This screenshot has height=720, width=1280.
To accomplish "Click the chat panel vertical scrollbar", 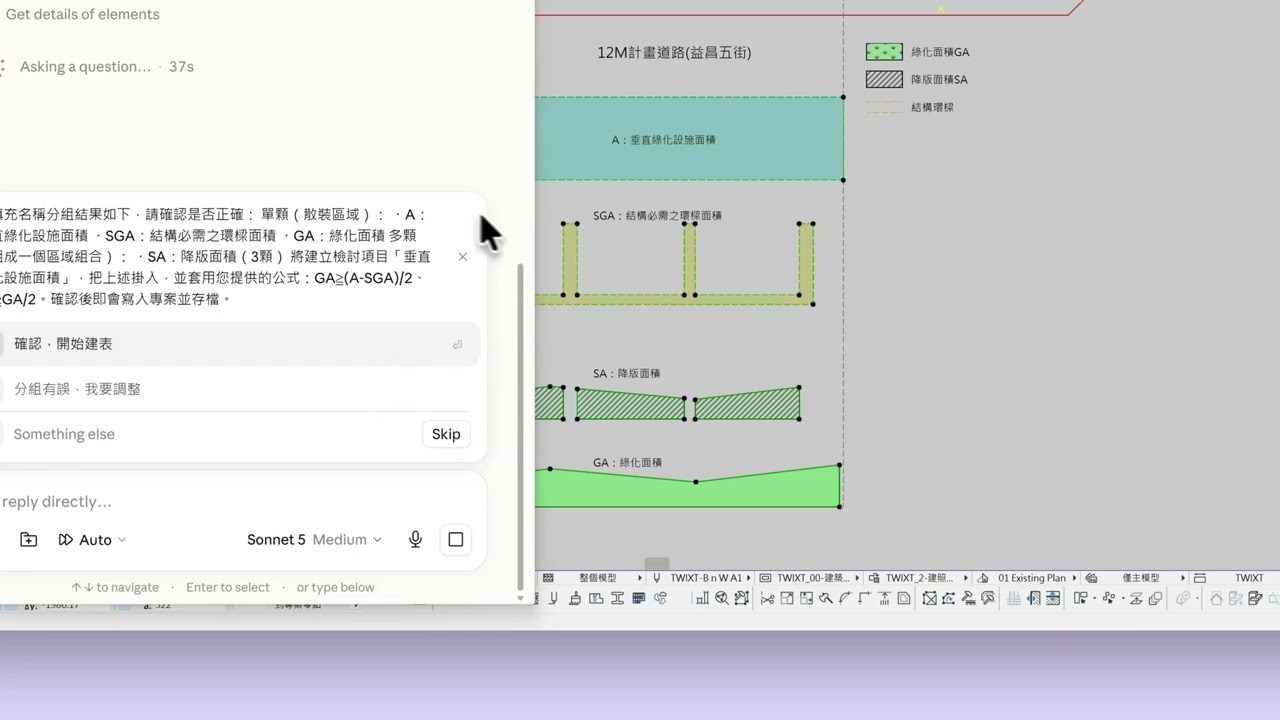I will coord(519,427).
